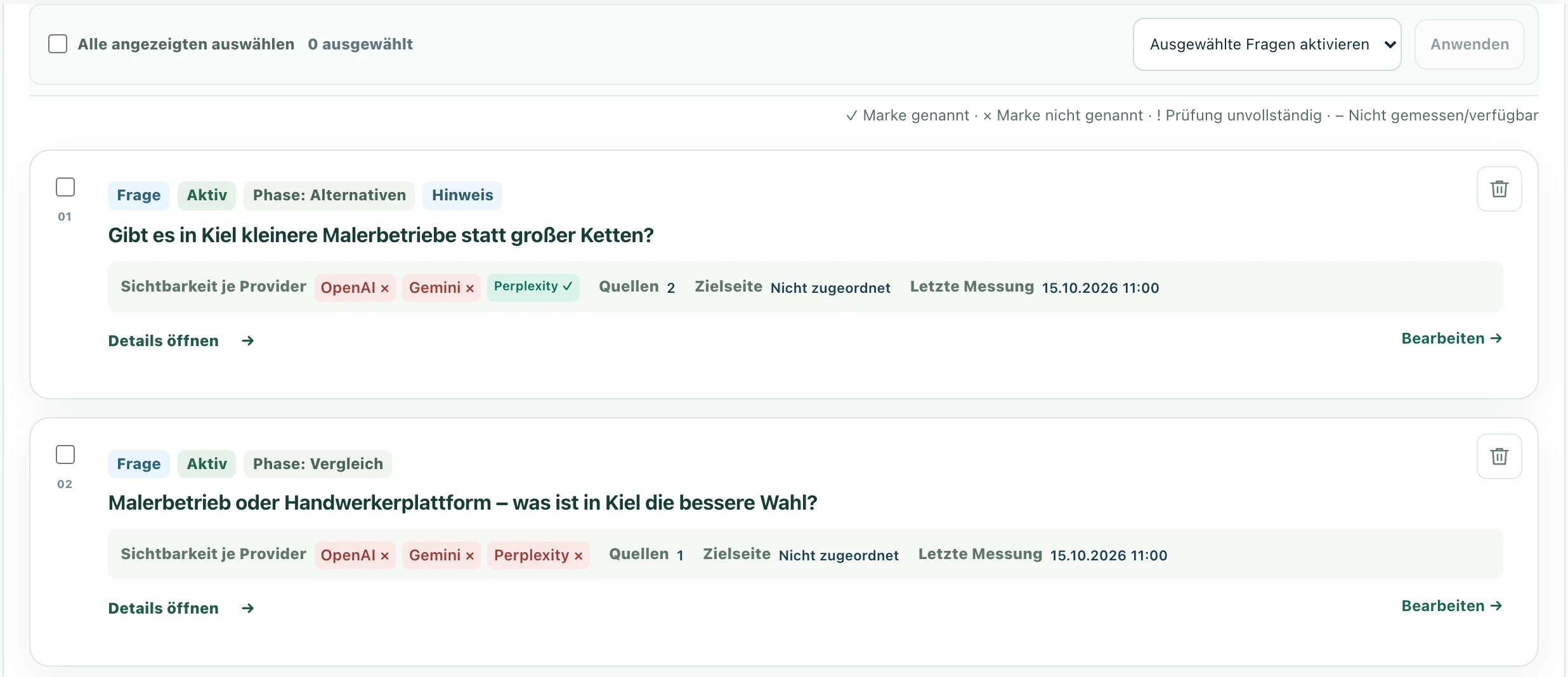Click Letzte Messung date in question 02
Image resolution: width=1568 pixels, height=677 pixels.
1109,555
